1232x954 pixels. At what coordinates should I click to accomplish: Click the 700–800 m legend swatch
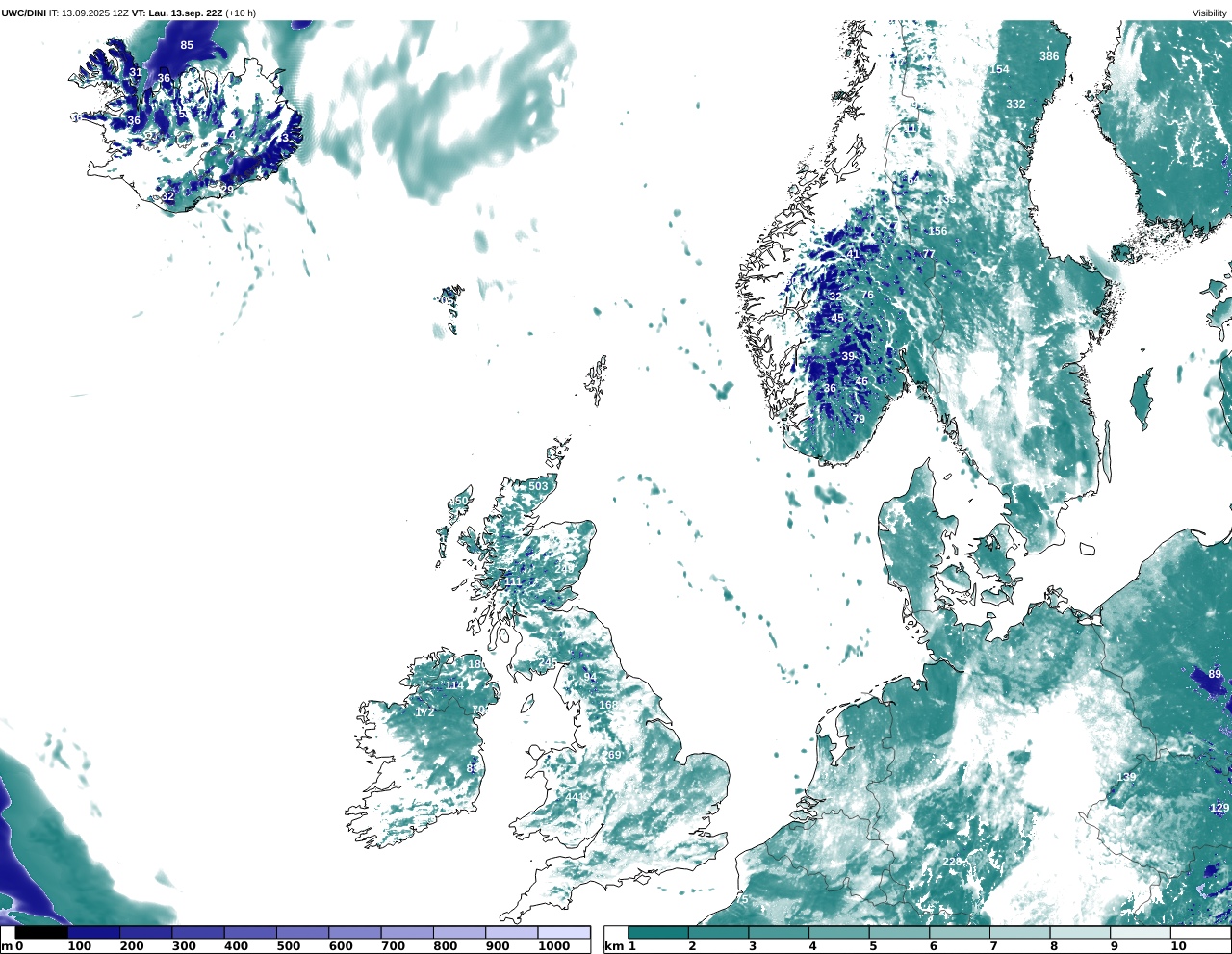click(407, 932)
